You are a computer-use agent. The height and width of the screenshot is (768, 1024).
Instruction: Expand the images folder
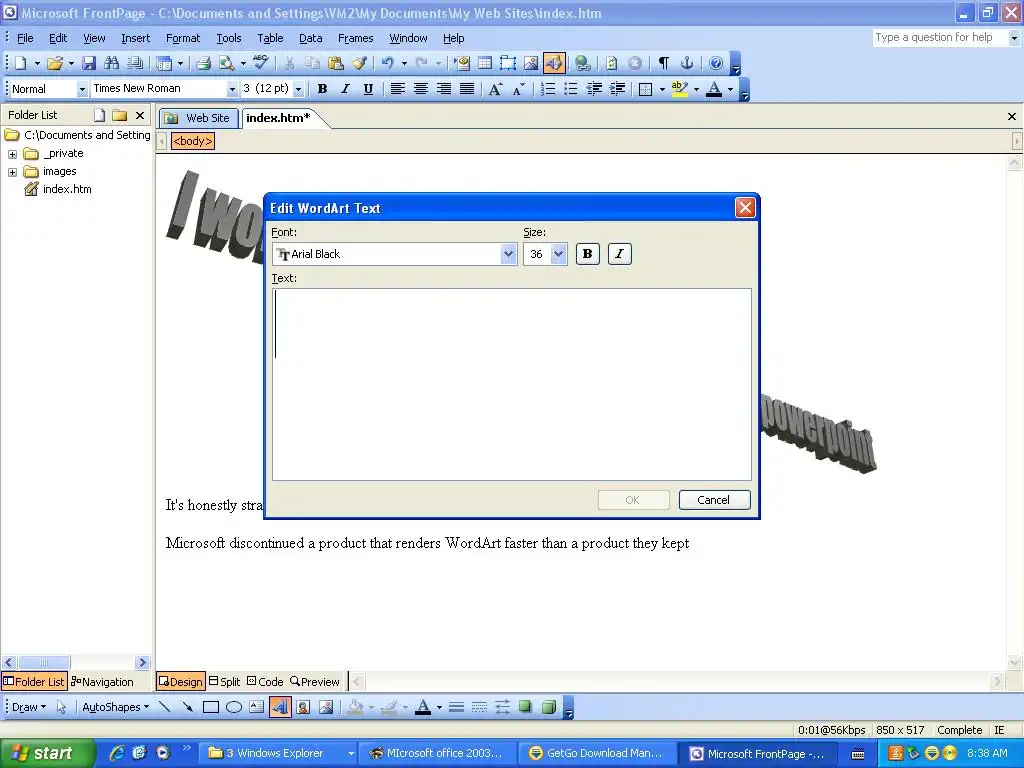12,172
